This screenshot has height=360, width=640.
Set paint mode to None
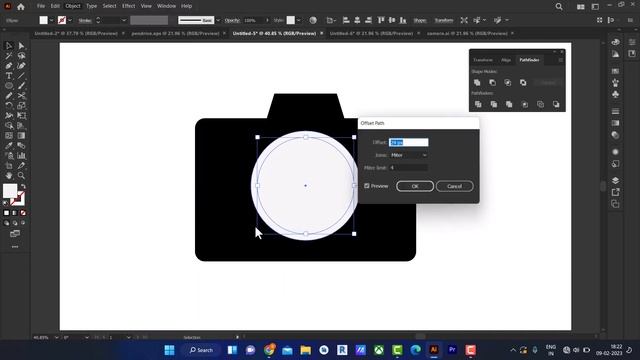(23, 213)
